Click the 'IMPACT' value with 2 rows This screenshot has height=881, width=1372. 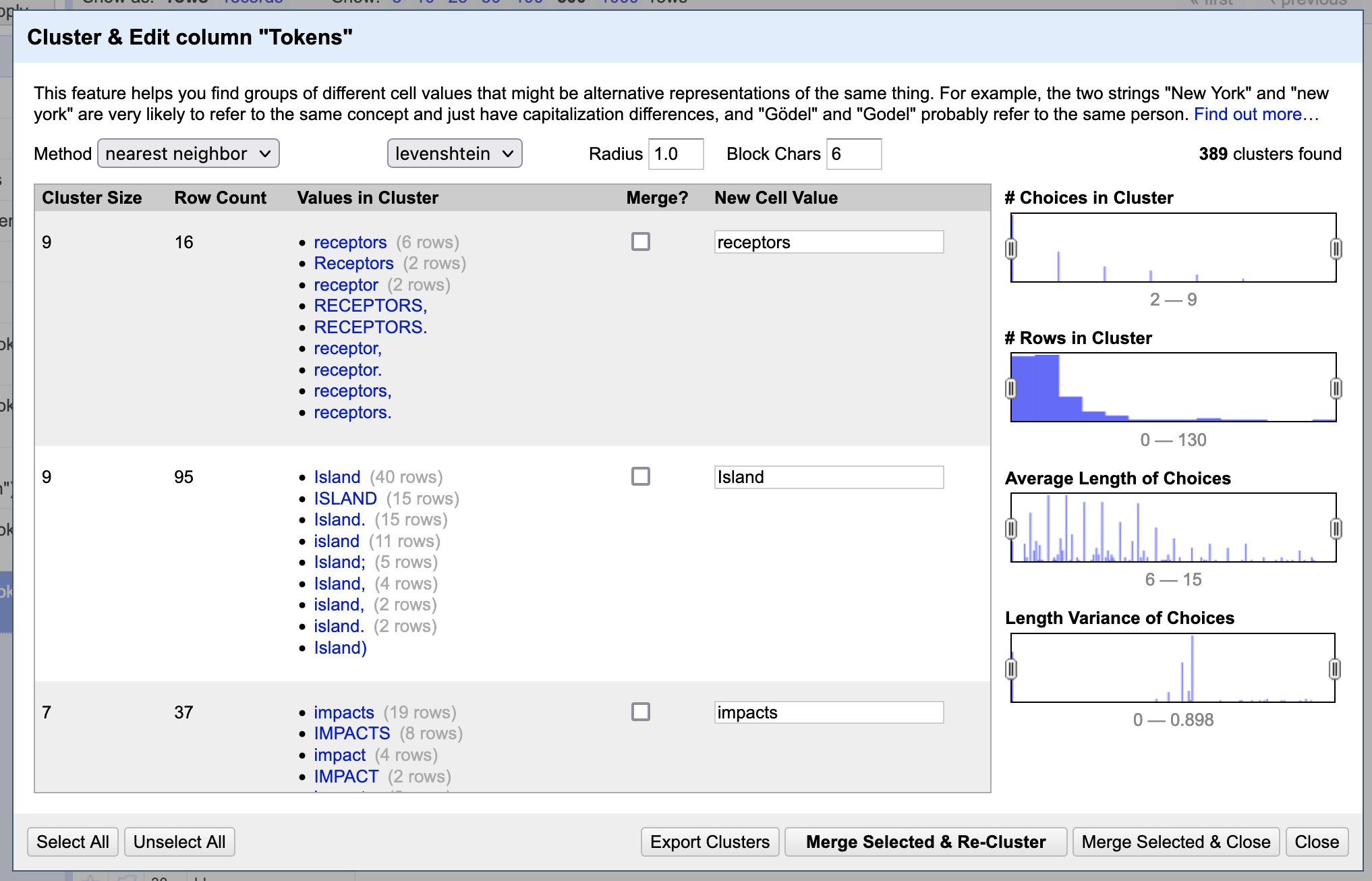[346, 776]
